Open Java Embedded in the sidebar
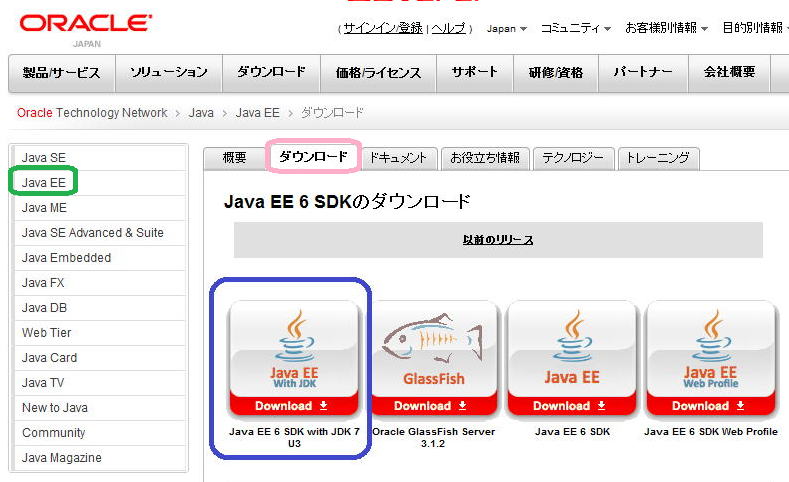Screen dimensions: 789x482 tap(100, 258)
